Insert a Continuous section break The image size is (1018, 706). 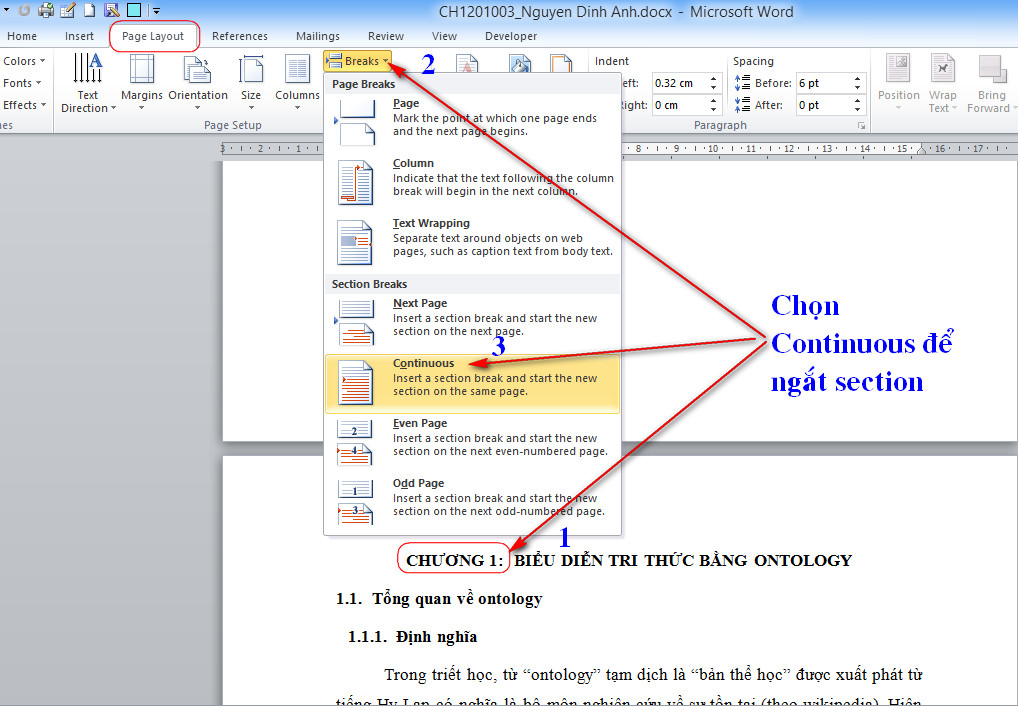(x=473, y=383)
